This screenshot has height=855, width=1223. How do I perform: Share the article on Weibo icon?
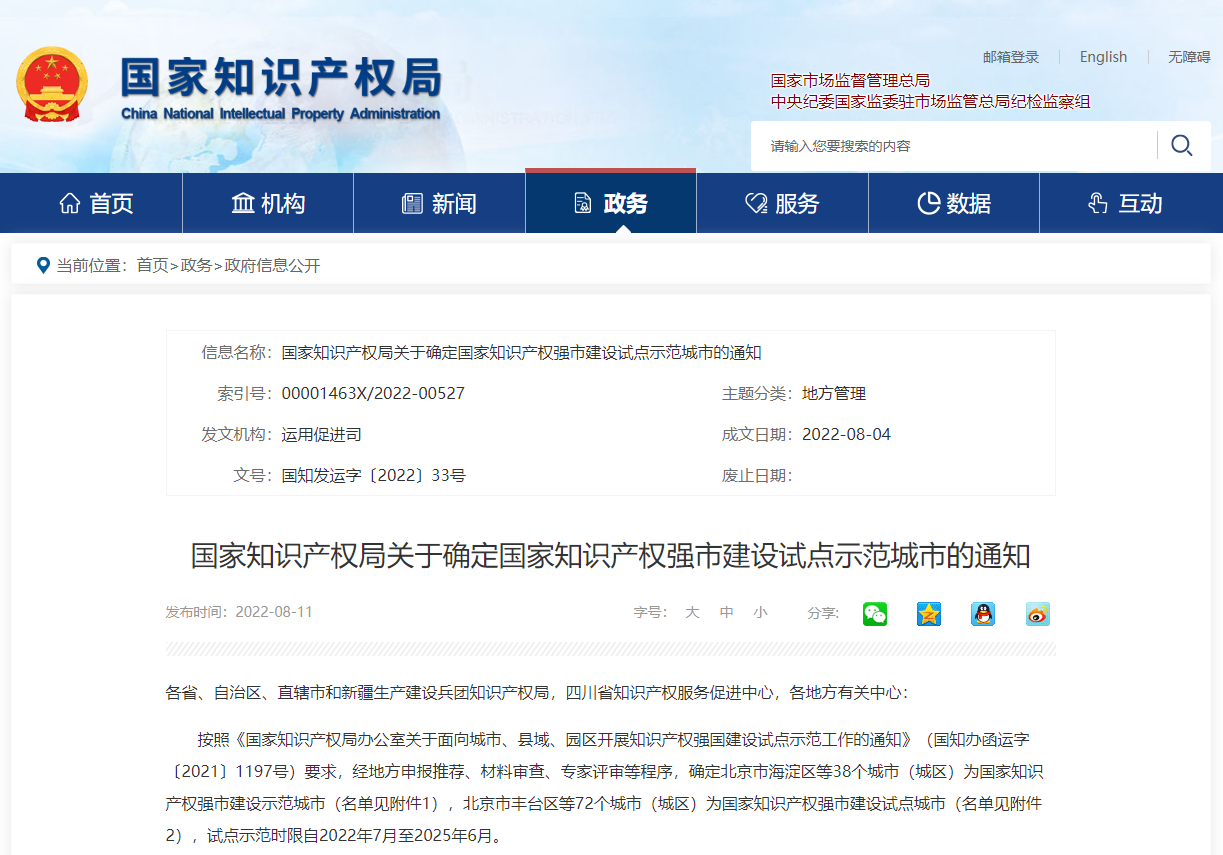pyautogui.click(x=1038, y=614)
